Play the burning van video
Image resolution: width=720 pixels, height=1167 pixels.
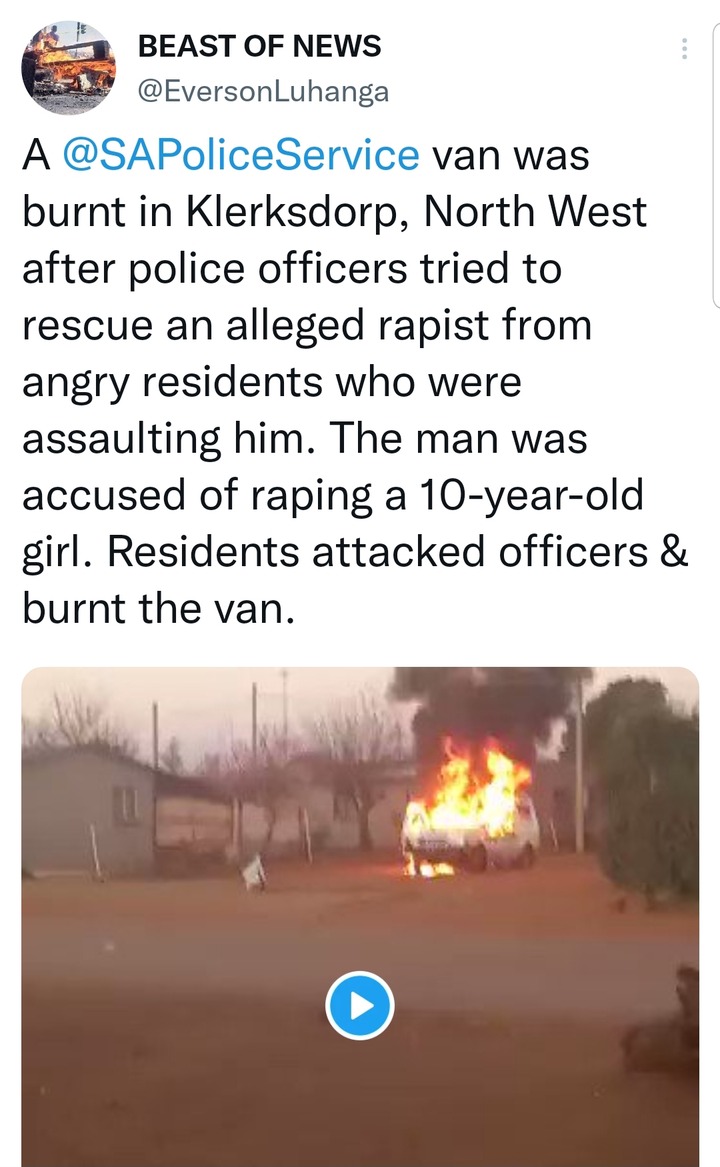360,1005
